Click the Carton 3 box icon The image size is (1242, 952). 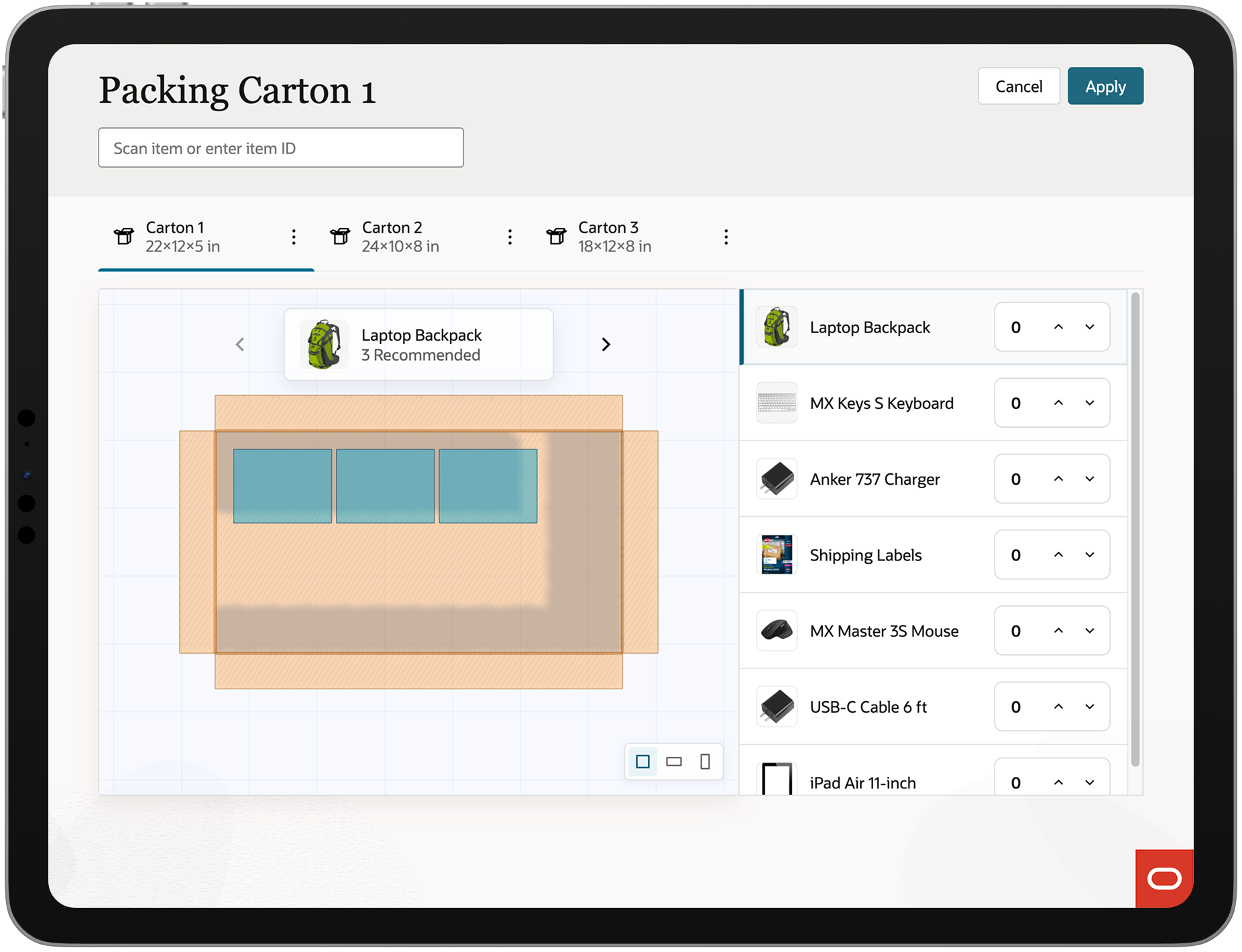[x=556, y=236]
